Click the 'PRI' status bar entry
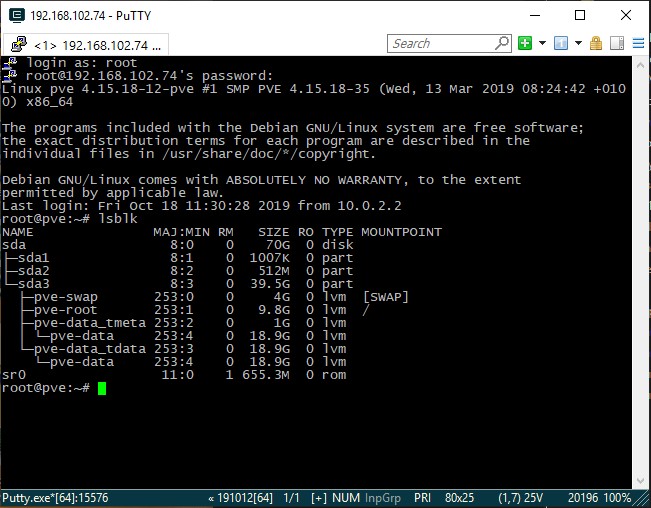Image resolution: width=651 pixels, height=508 pixels. coord(422,498)
